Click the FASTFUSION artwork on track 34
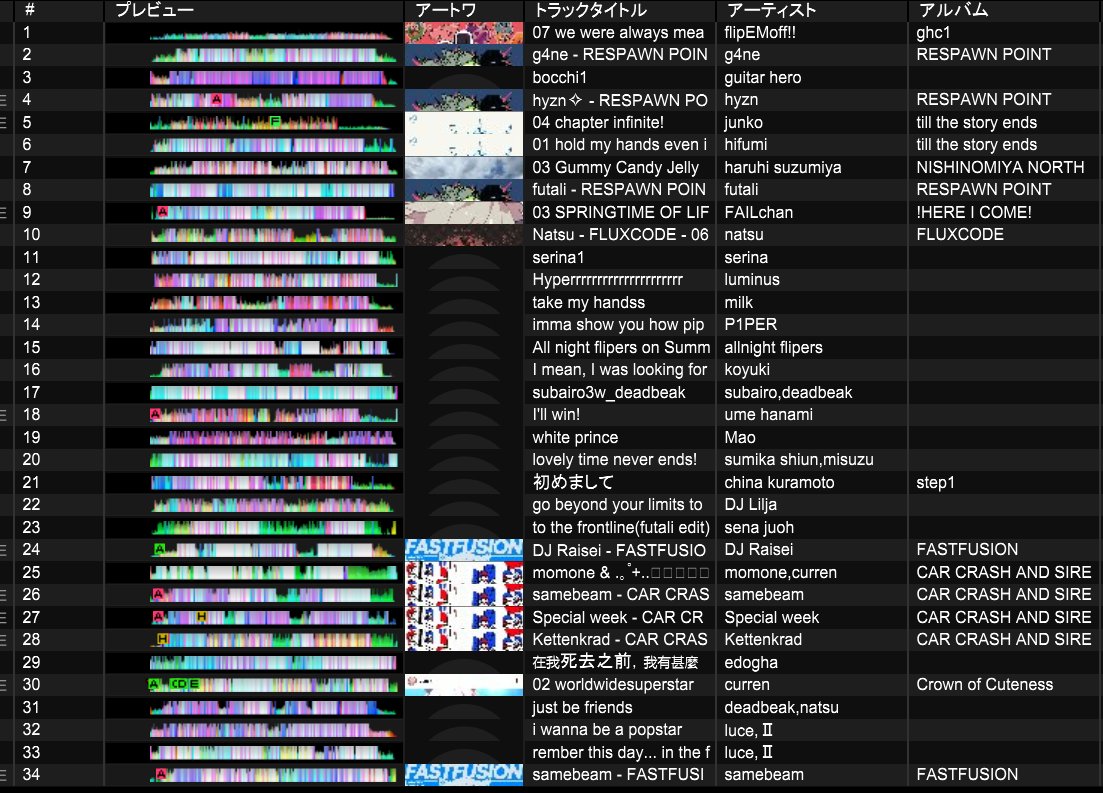This screenshot has width=1103, height=793. [464, 775]
